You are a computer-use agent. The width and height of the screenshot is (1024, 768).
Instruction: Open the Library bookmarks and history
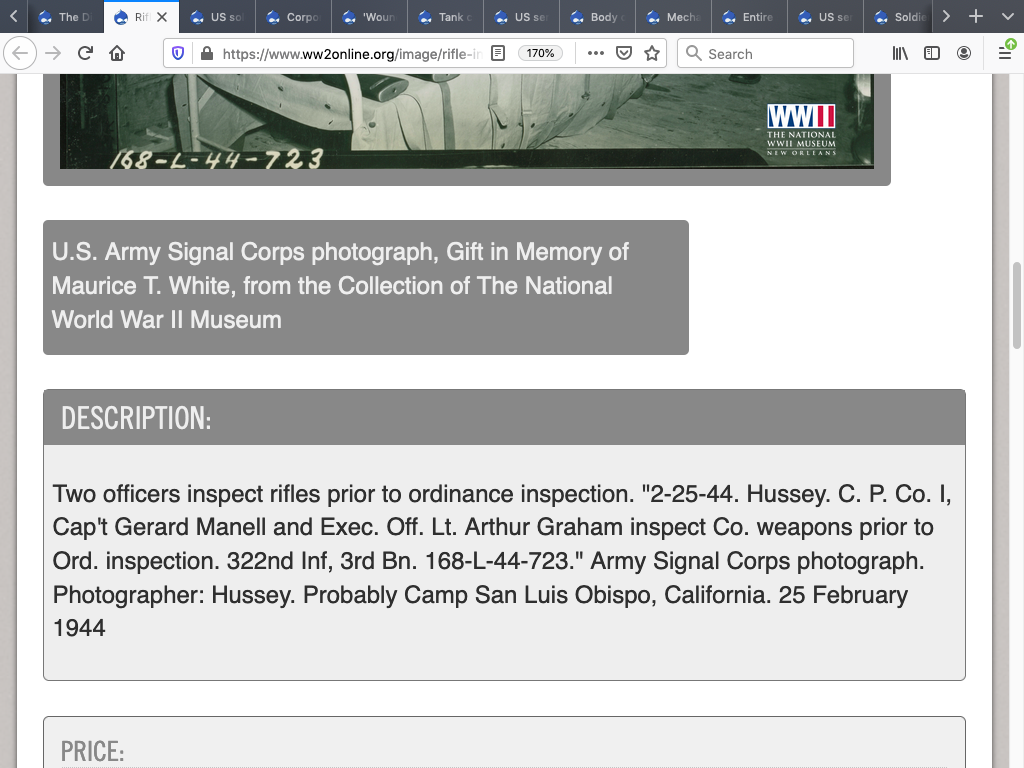coord(900,54)
